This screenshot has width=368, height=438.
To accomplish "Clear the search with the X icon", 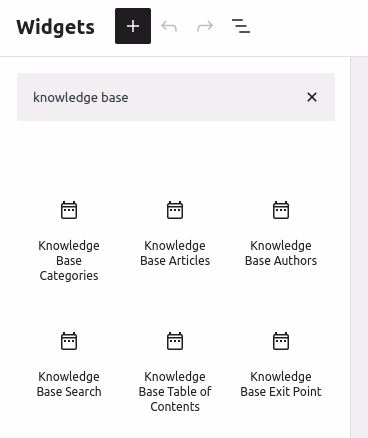I will pos(312,97).
